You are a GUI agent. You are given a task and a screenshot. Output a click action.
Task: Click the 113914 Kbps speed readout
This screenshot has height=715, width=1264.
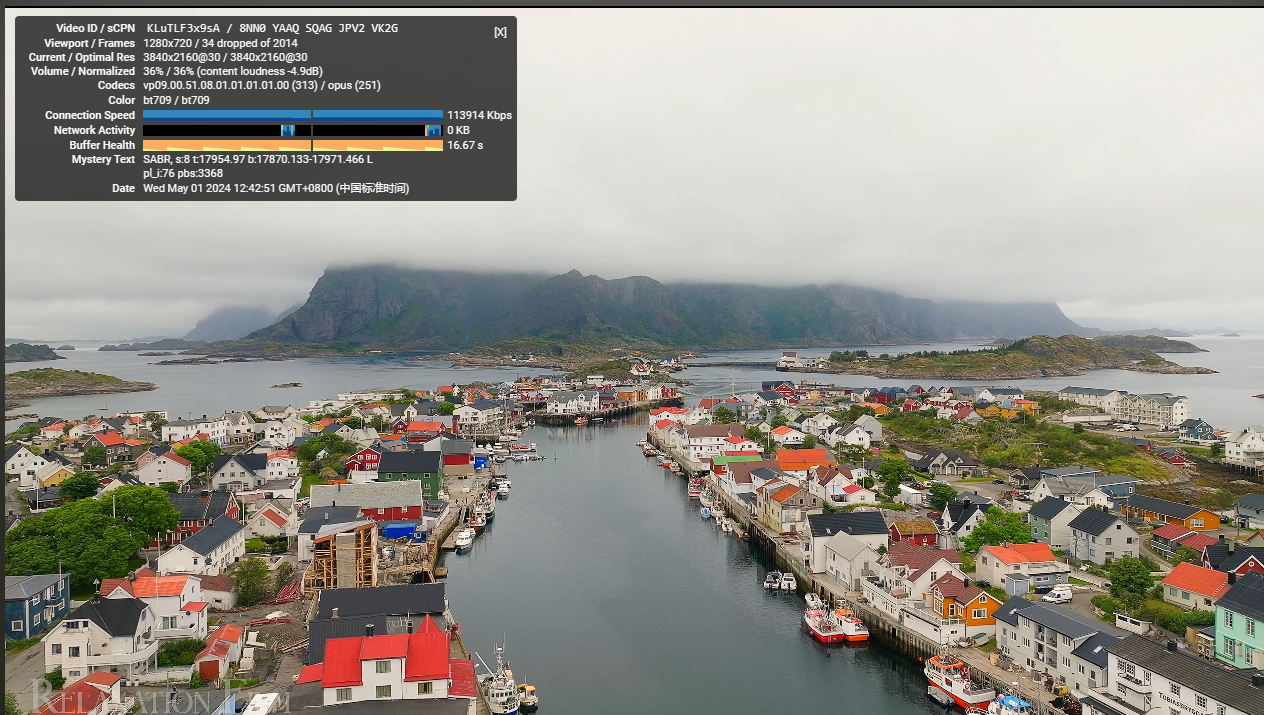click(x=479, y=115)
